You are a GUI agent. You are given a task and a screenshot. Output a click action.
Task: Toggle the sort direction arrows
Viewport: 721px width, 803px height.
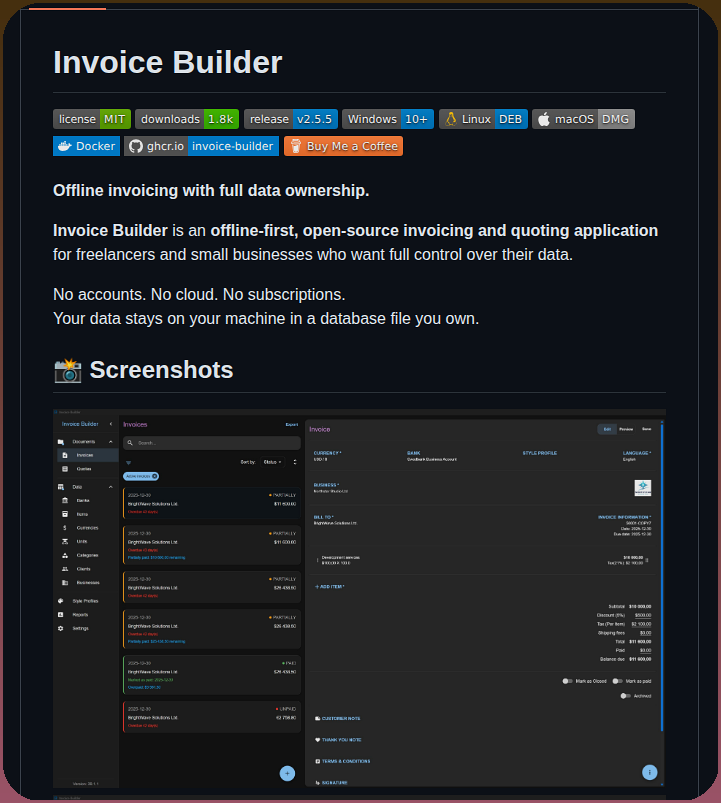coord(294,462)
